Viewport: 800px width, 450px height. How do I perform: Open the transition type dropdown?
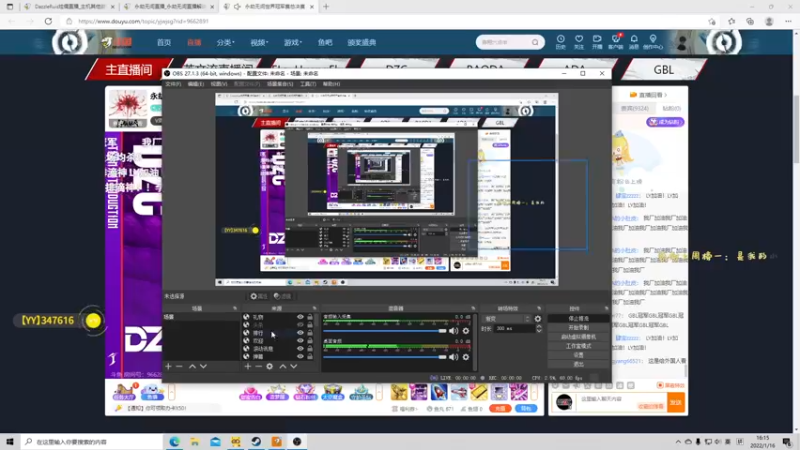pos(507,319)
